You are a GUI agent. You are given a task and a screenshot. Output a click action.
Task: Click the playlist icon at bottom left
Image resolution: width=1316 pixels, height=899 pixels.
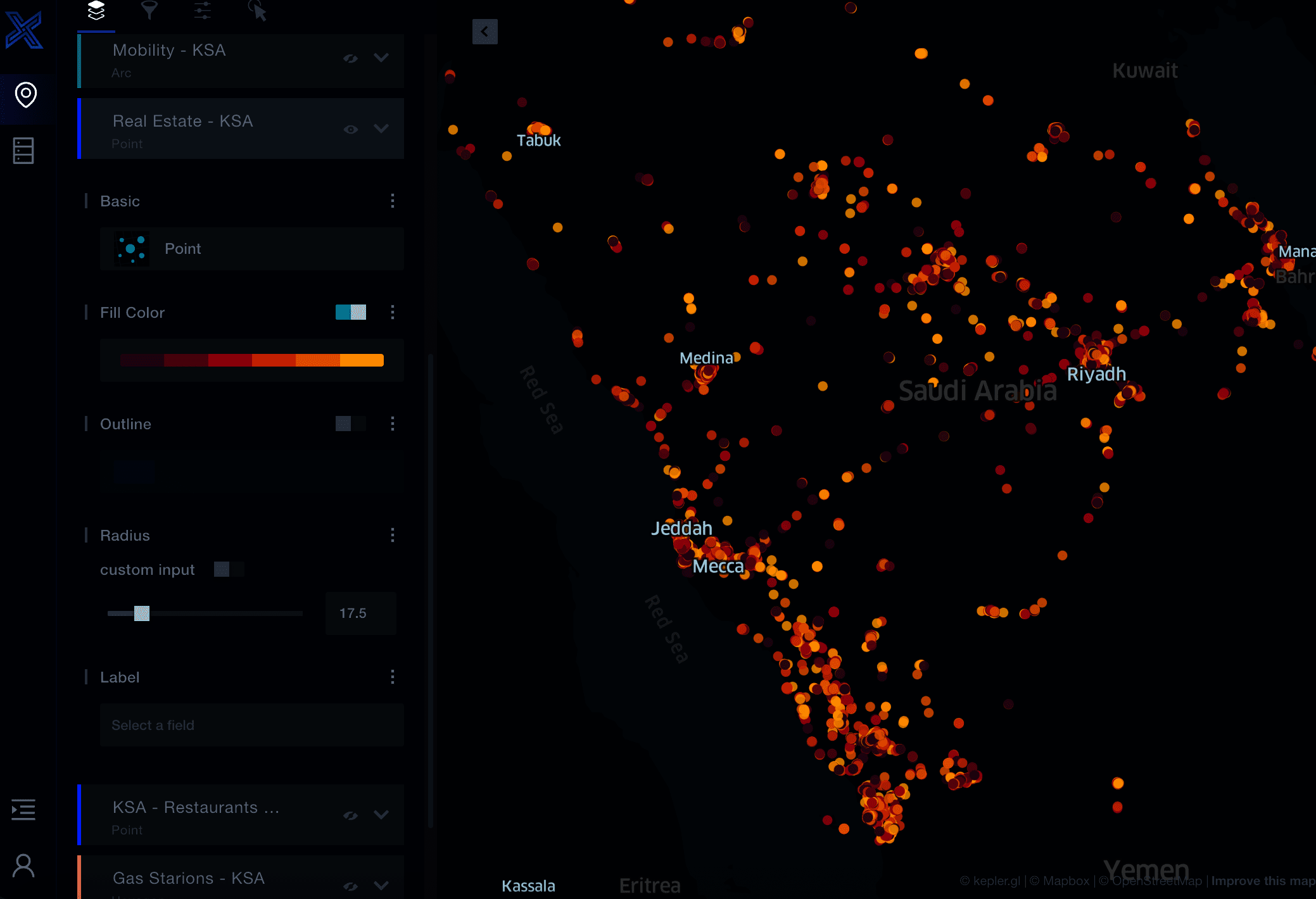click(23, 810)
